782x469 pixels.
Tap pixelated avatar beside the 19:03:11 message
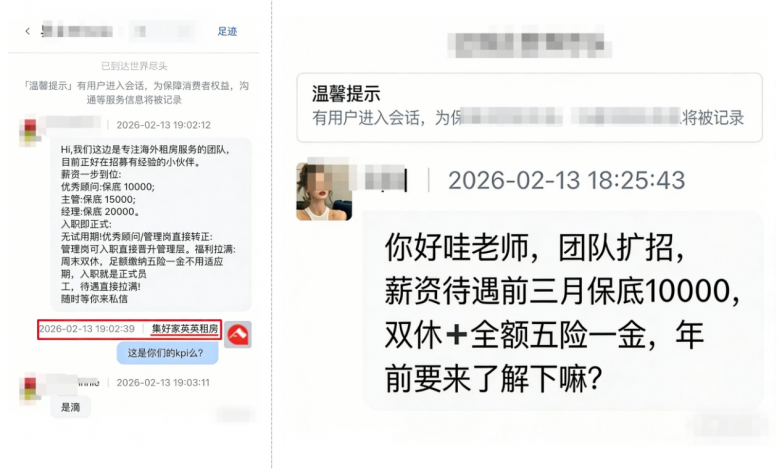point(30,390)
